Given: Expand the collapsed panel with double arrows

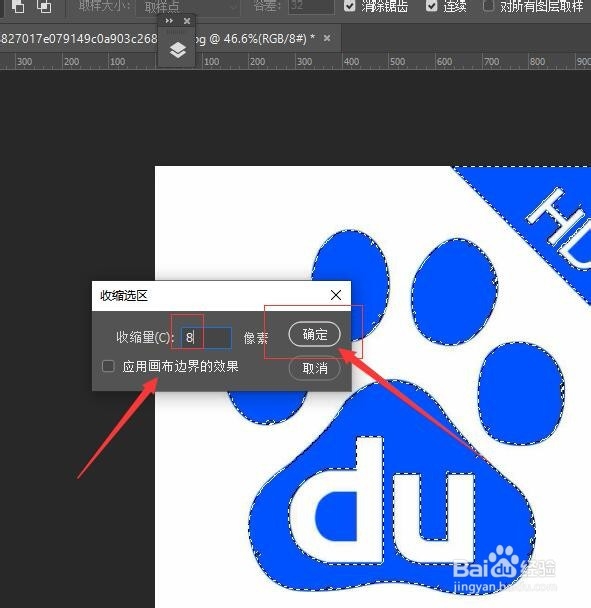Looking at the screenshot, I should (169, 21).
